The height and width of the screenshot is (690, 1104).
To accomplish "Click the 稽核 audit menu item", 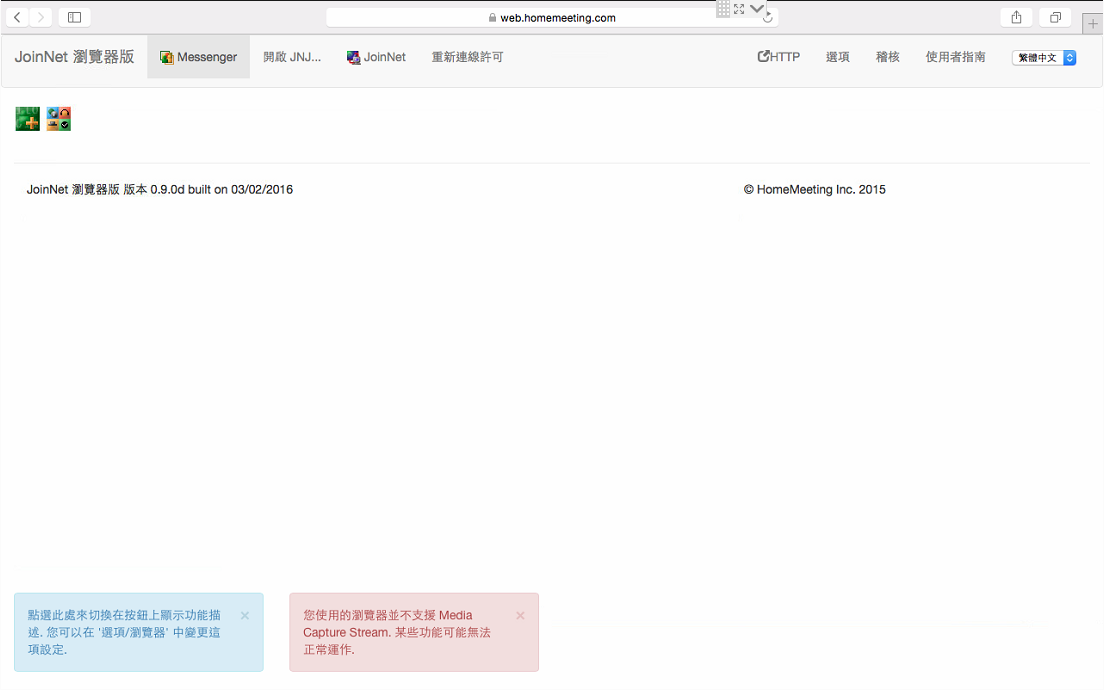I will pos(888,57).
